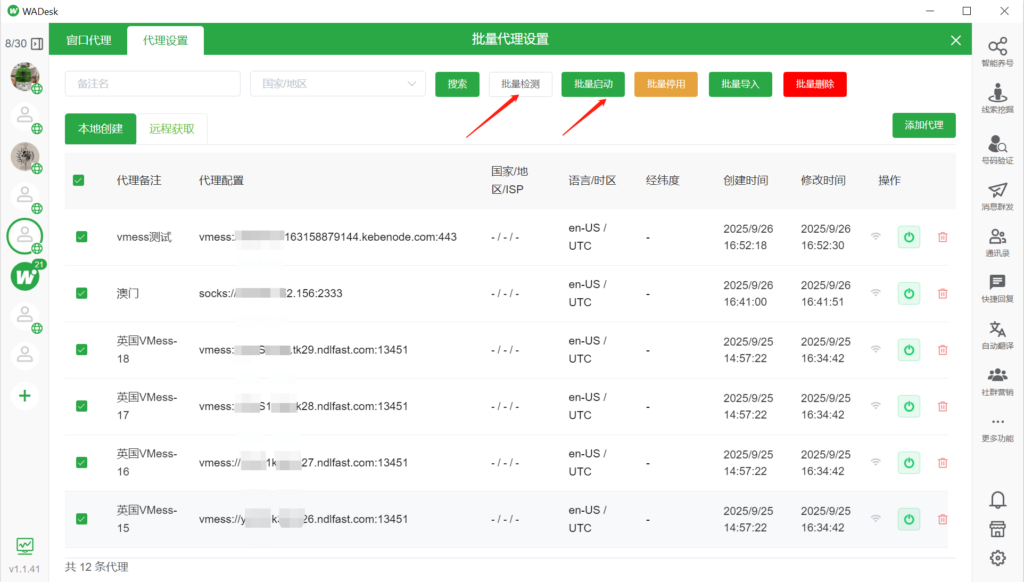Click the power icon for vmess测试 proxy
This screenshot has height=582, width=1024.
click(908, 237)
